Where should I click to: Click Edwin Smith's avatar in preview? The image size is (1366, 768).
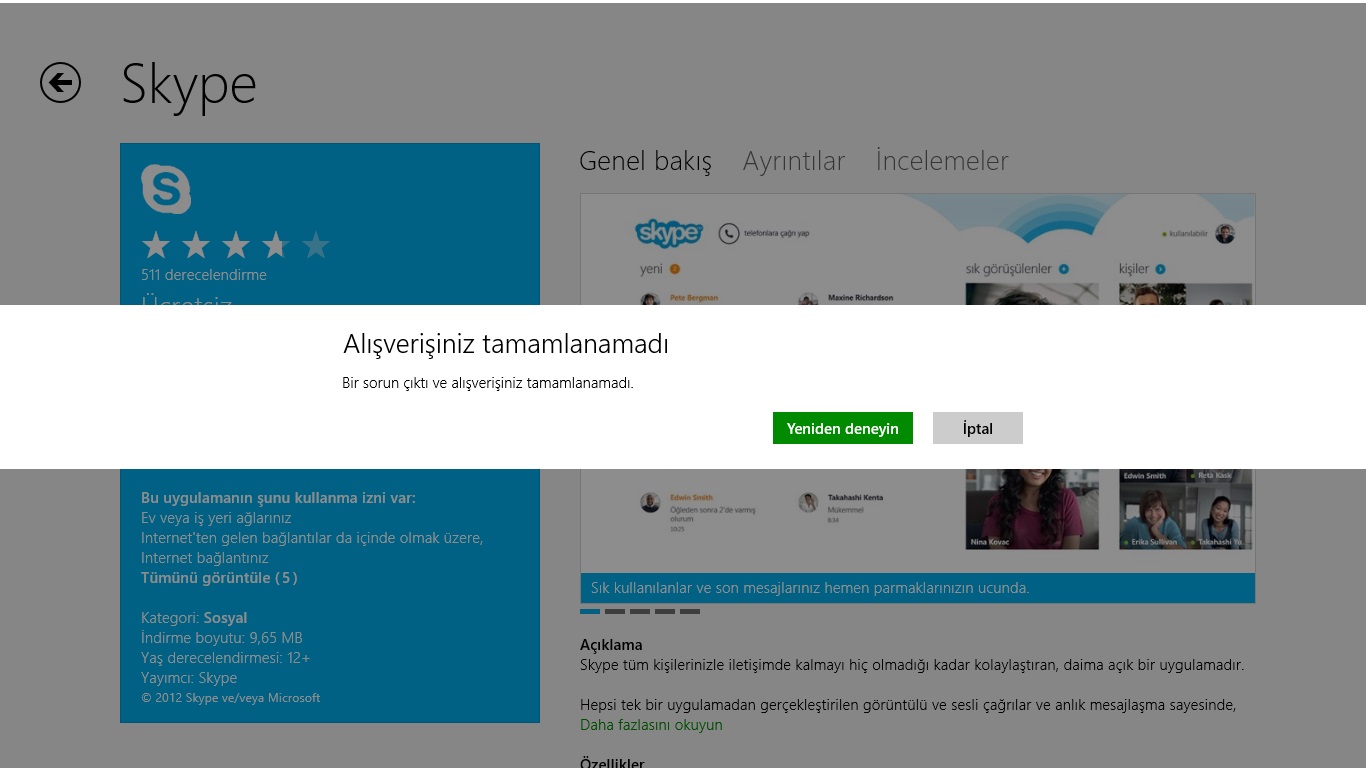(650, 503)
